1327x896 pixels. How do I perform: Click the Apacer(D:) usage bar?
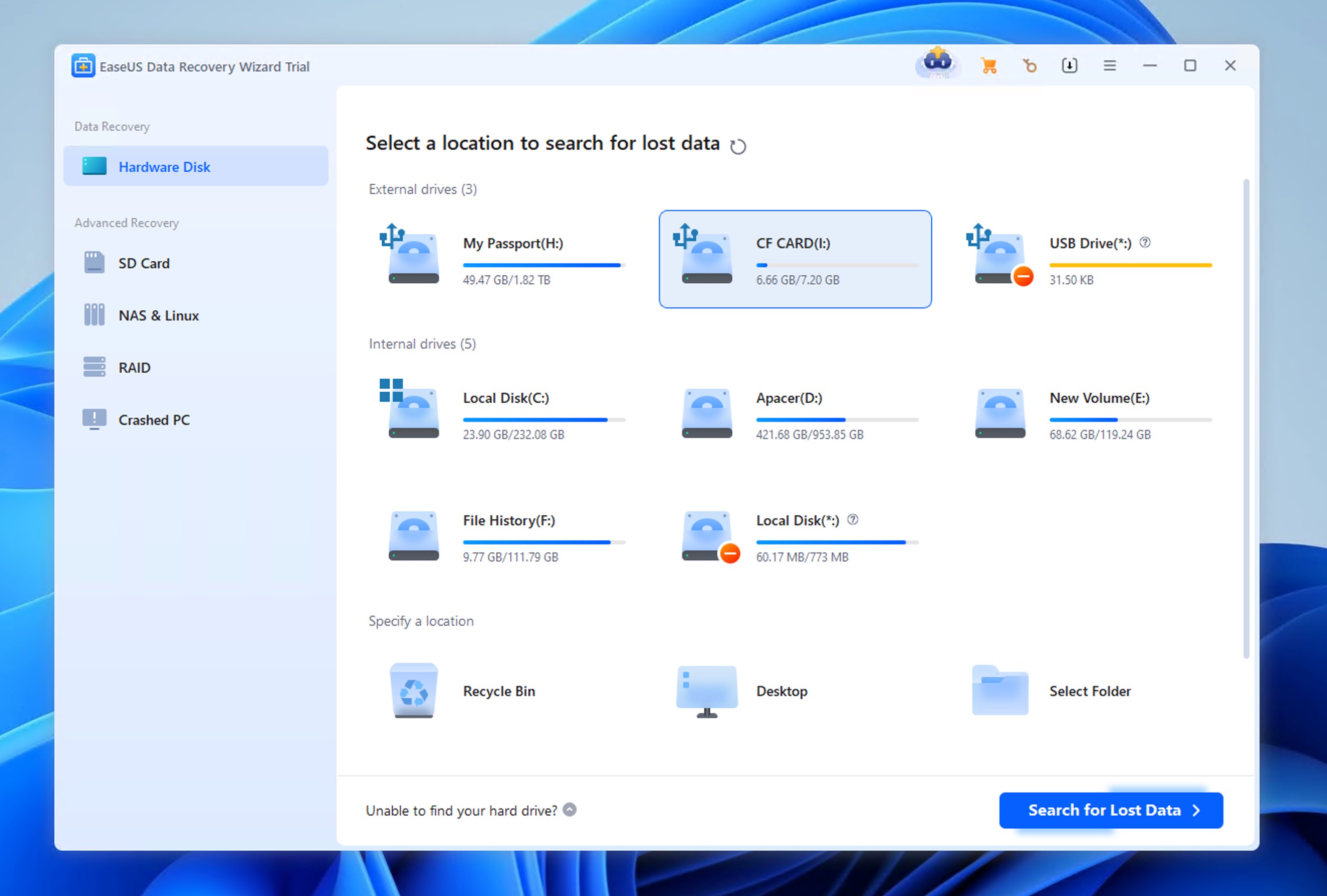point(838,420)
